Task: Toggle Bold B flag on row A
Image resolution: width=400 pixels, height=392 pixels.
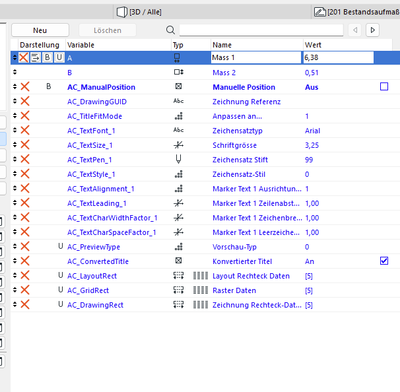Action: pyautogui.click(x=47, y=58)
